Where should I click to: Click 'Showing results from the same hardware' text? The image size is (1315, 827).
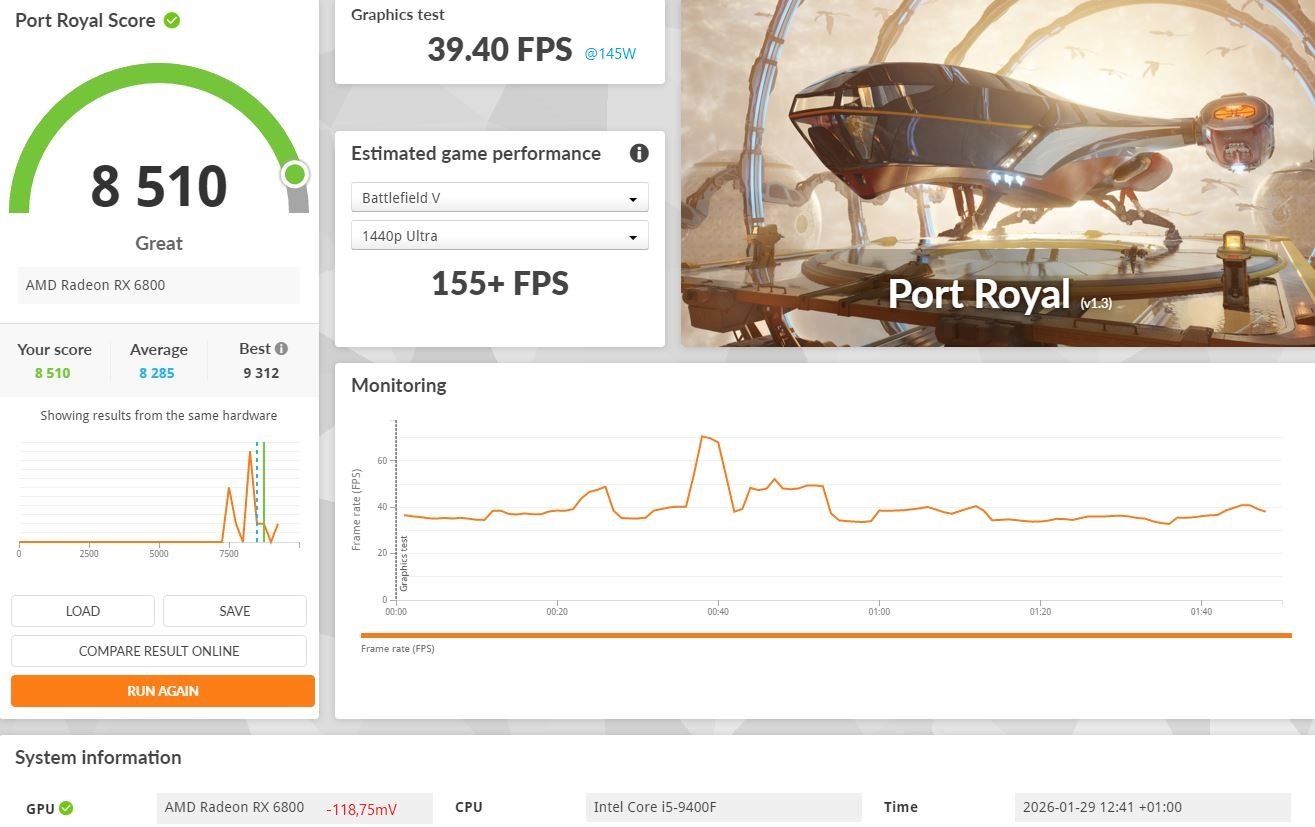(159, 415)
